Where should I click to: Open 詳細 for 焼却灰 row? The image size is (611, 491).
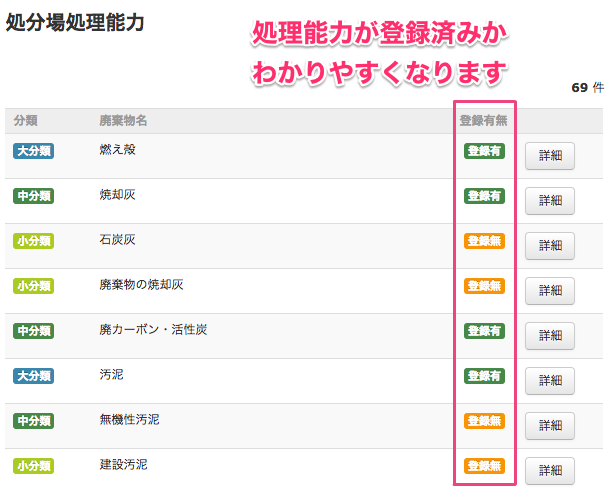(550, 200)
